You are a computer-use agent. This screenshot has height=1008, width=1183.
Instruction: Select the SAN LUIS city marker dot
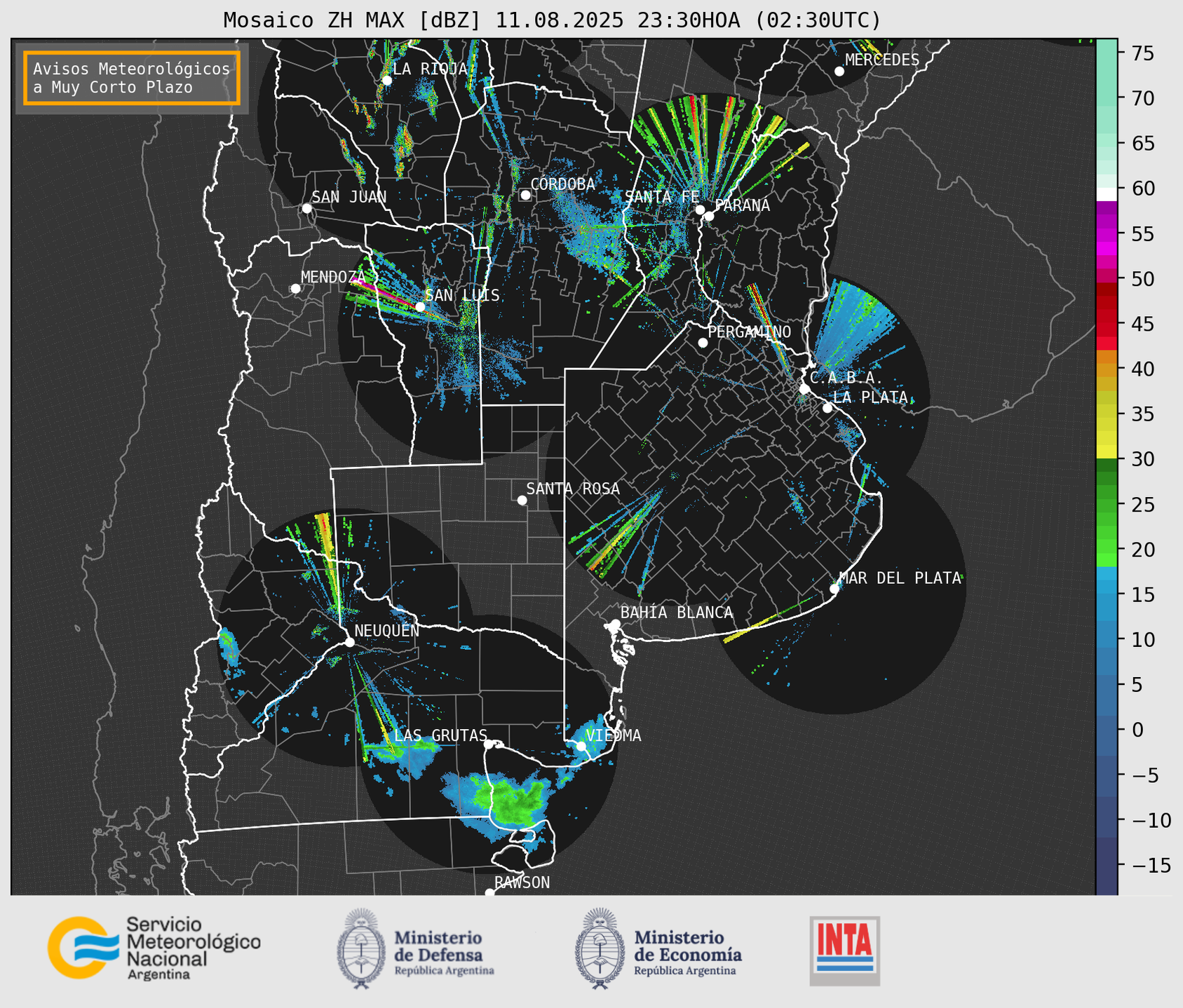(x=420, y=306)
